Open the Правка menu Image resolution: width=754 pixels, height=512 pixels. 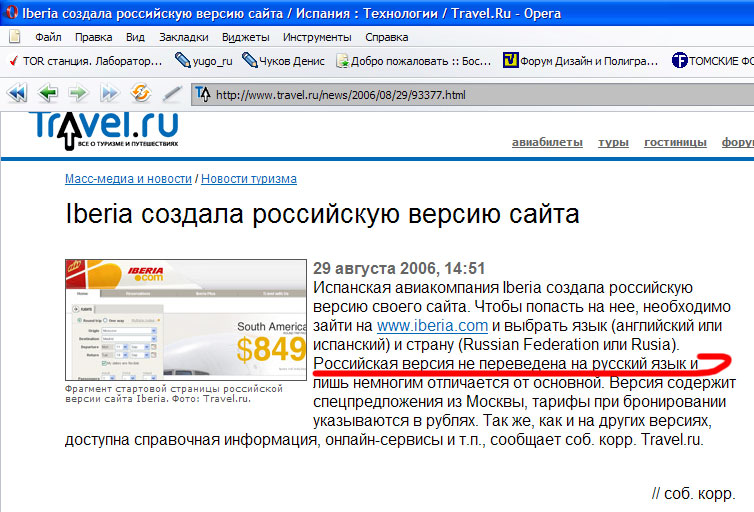[93, 37]
